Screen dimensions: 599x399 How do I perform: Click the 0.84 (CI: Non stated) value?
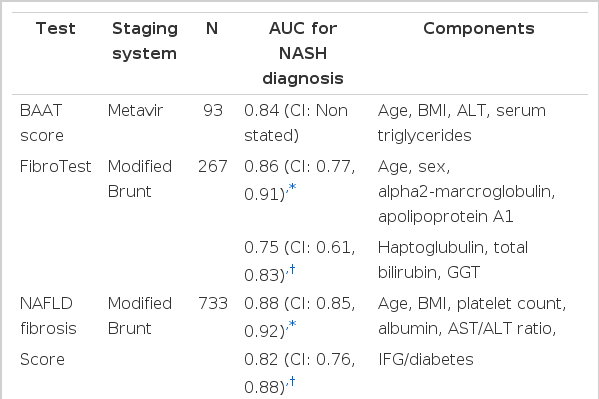pyautogui.click(x=296, y=123)
